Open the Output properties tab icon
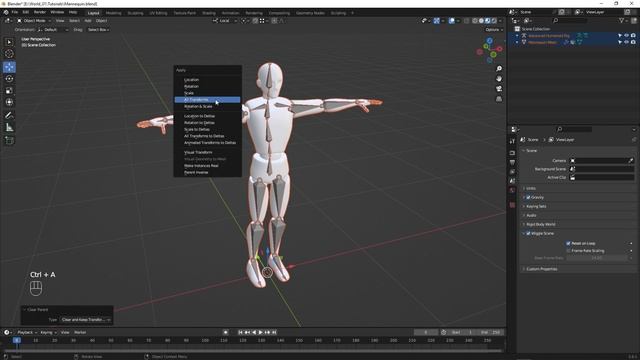 coord(512,162)
